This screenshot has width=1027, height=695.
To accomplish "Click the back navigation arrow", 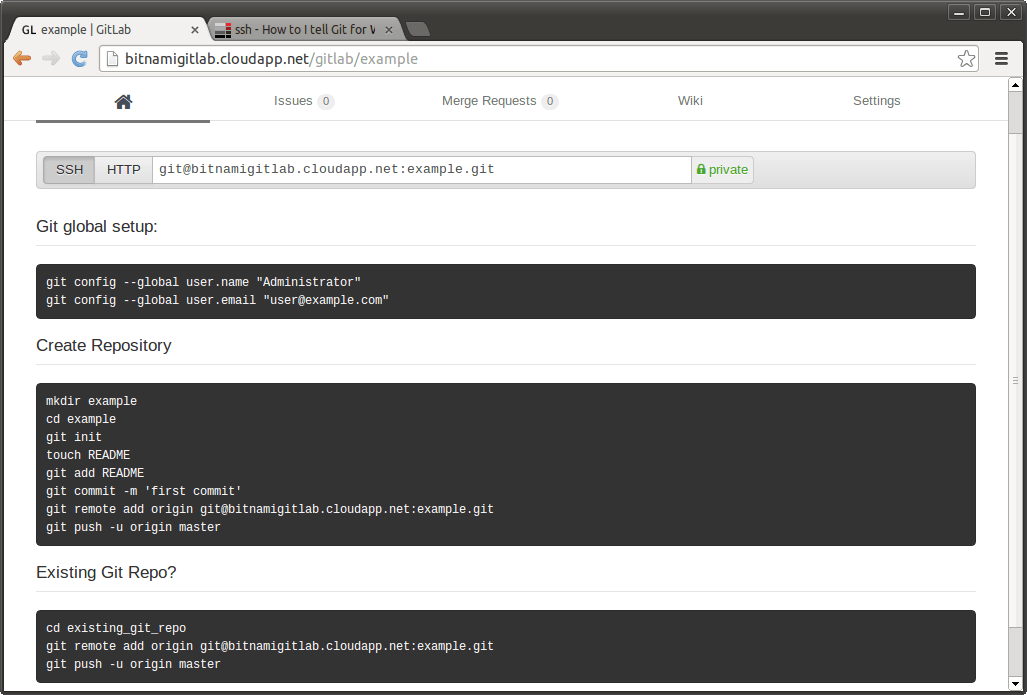I will tap(21, 58).
